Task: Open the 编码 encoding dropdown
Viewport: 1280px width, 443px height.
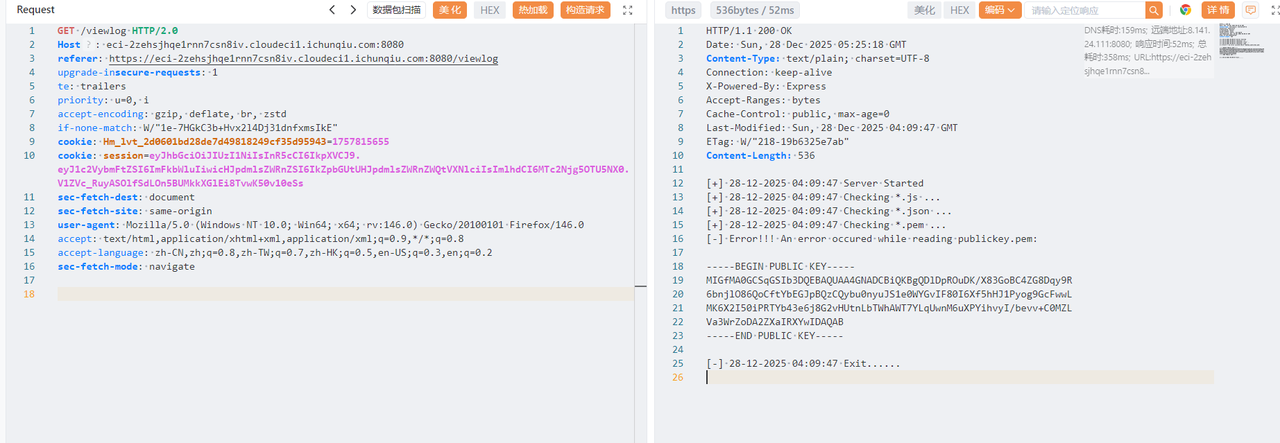Action: tap(999, 10)
